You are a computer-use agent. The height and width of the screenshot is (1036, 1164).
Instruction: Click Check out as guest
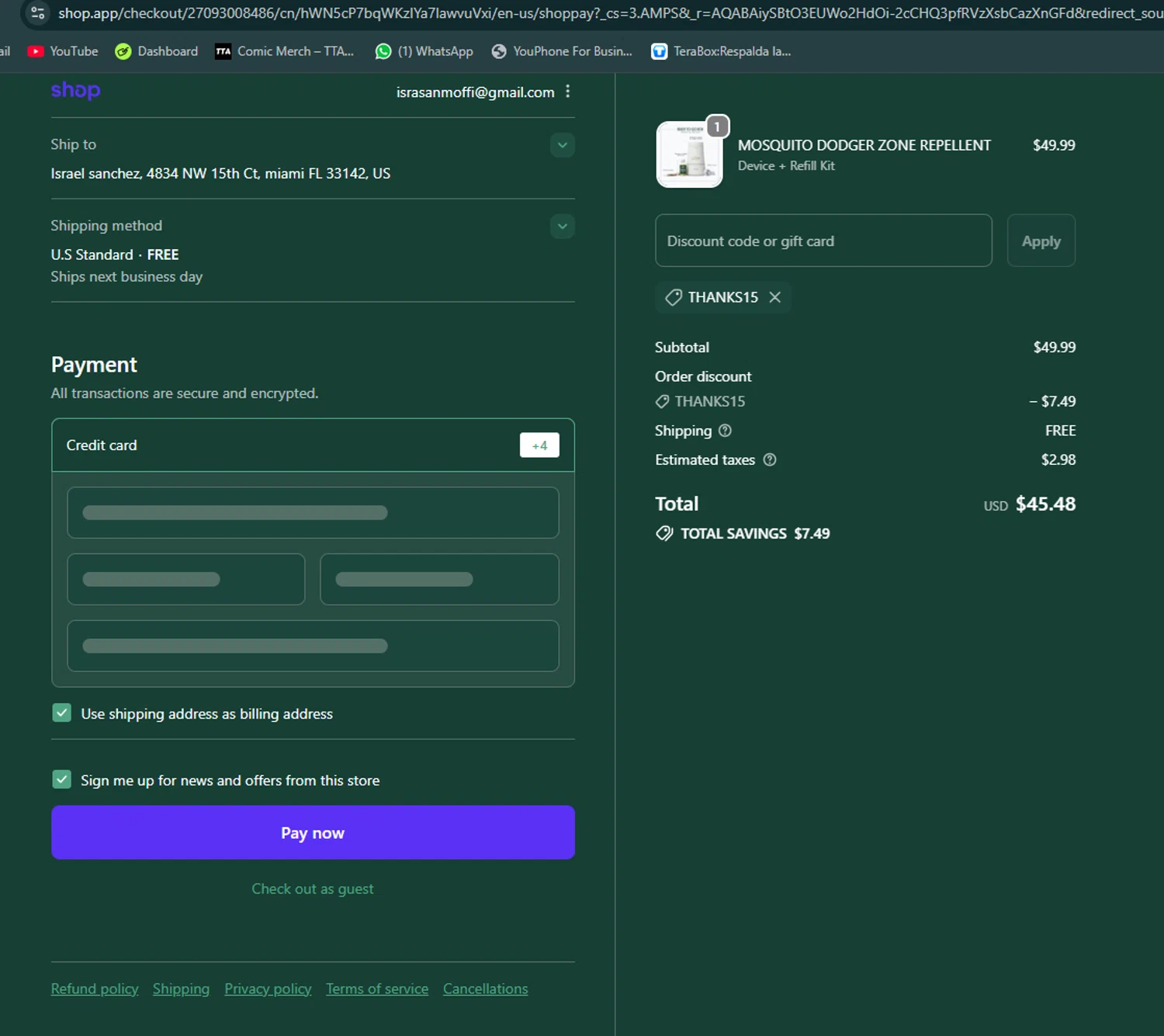[x=313, y=889]
